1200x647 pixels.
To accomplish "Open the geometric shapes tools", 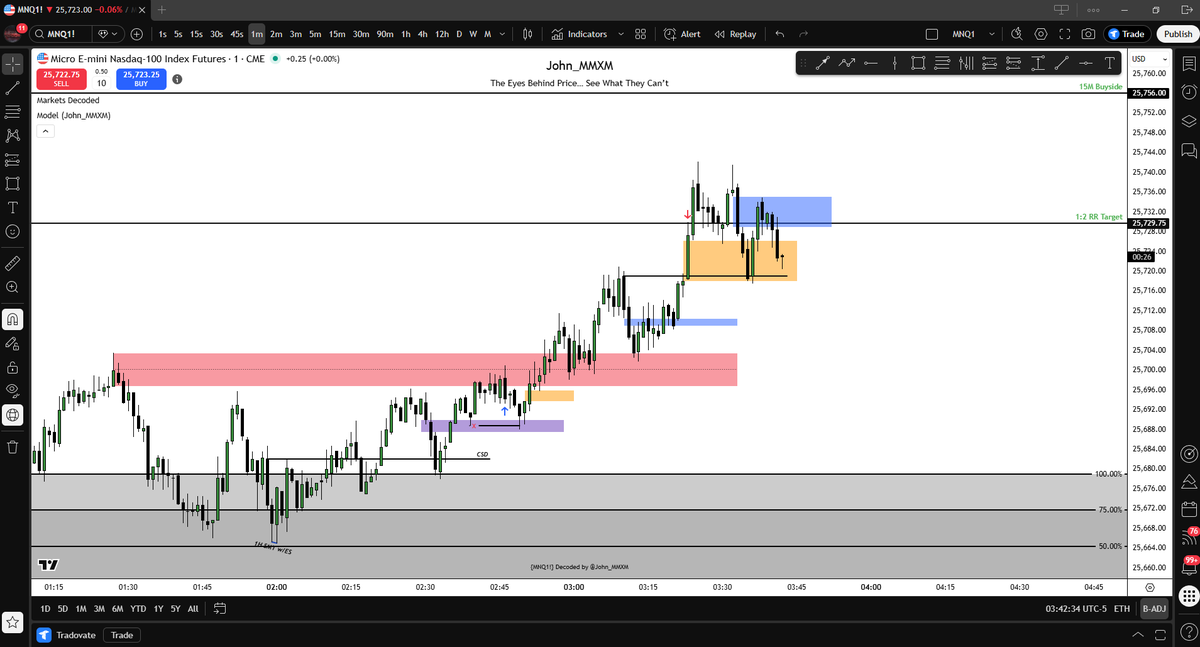I will (13, 183).
